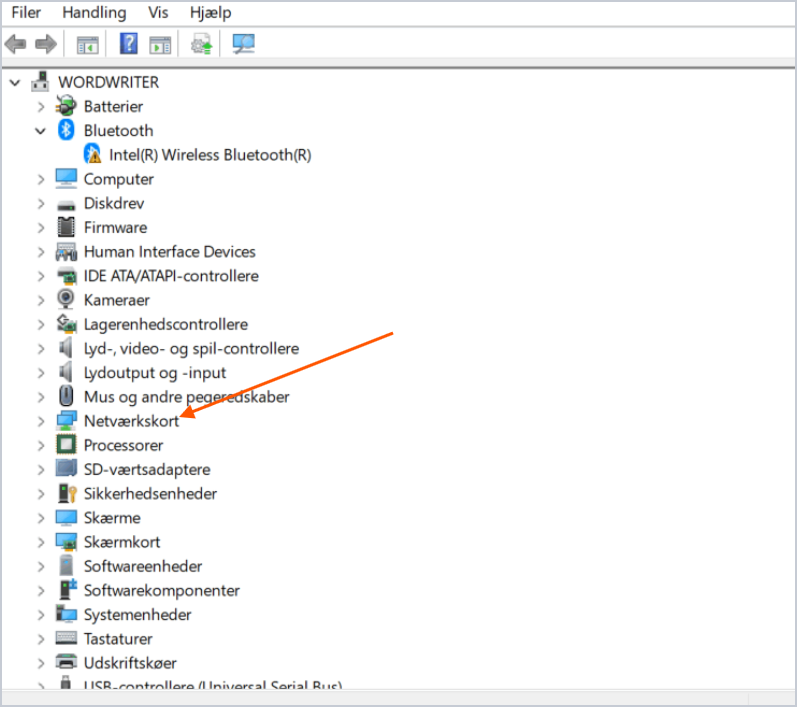Viewport: 797px width, 707px height.
Task: Expand the Netværkskort category
Action: tap(41, 421)
